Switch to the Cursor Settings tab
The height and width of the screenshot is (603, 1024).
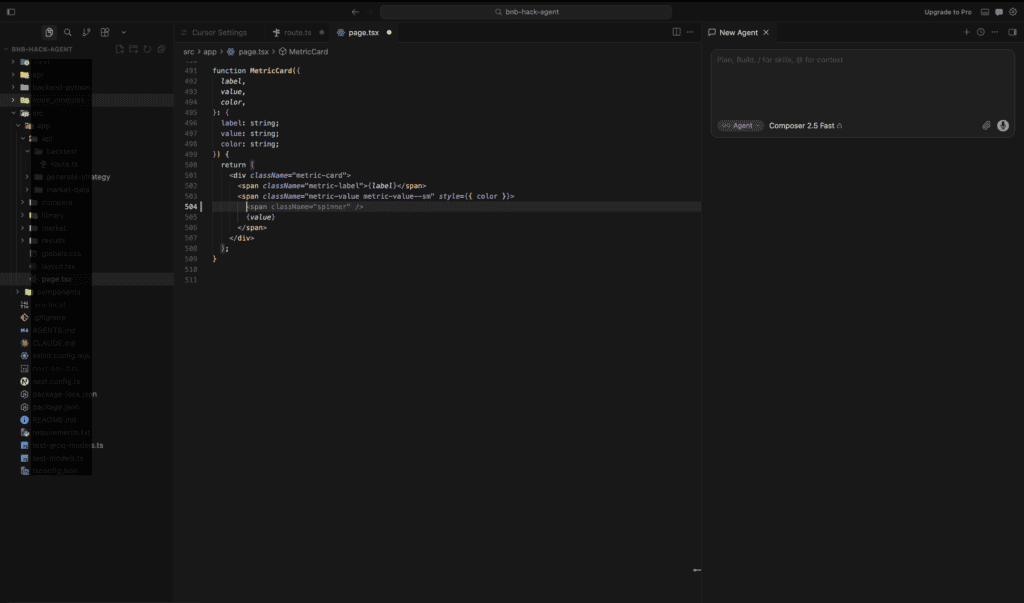click(x=219, y=32)
